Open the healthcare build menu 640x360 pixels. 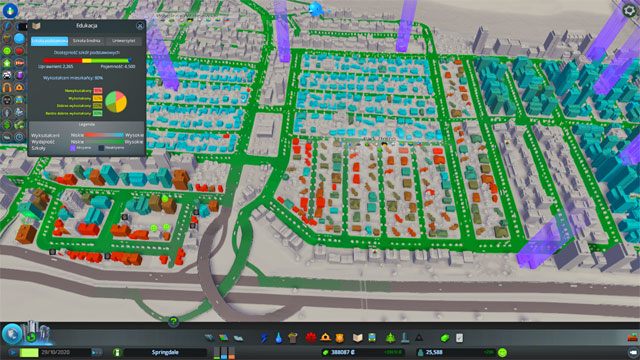click(311, 338)
